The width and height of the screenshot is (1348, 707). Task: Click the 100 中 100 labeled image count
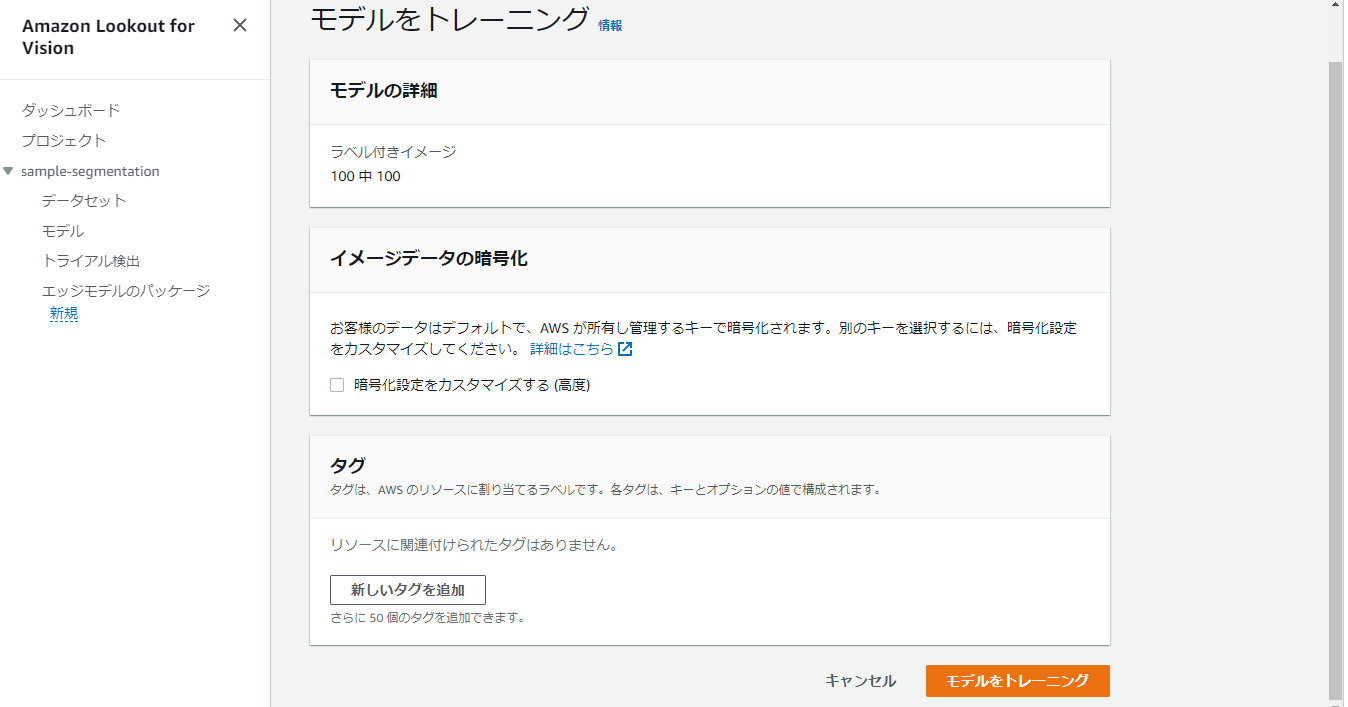[x=365, y=176]
